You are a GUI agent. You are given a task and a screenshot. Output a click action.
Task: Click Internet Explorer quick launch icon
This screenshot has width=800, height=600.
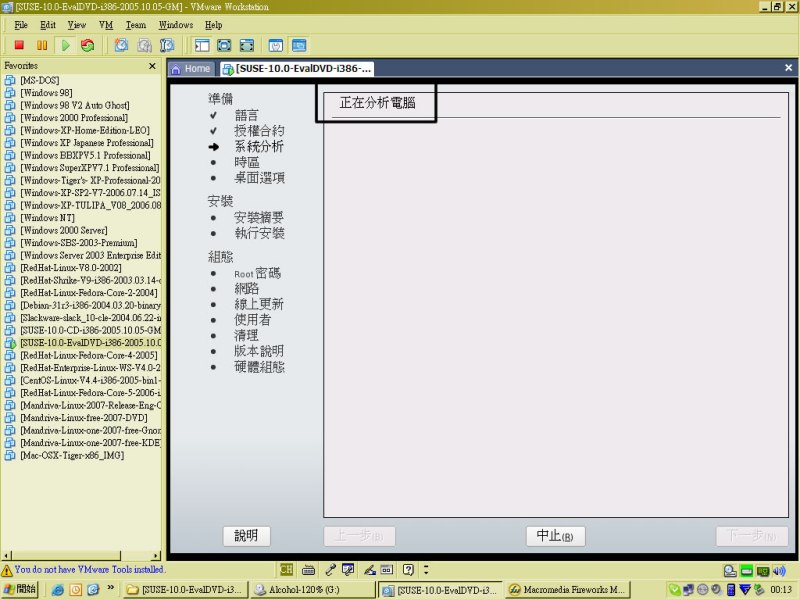click(58, 590)
